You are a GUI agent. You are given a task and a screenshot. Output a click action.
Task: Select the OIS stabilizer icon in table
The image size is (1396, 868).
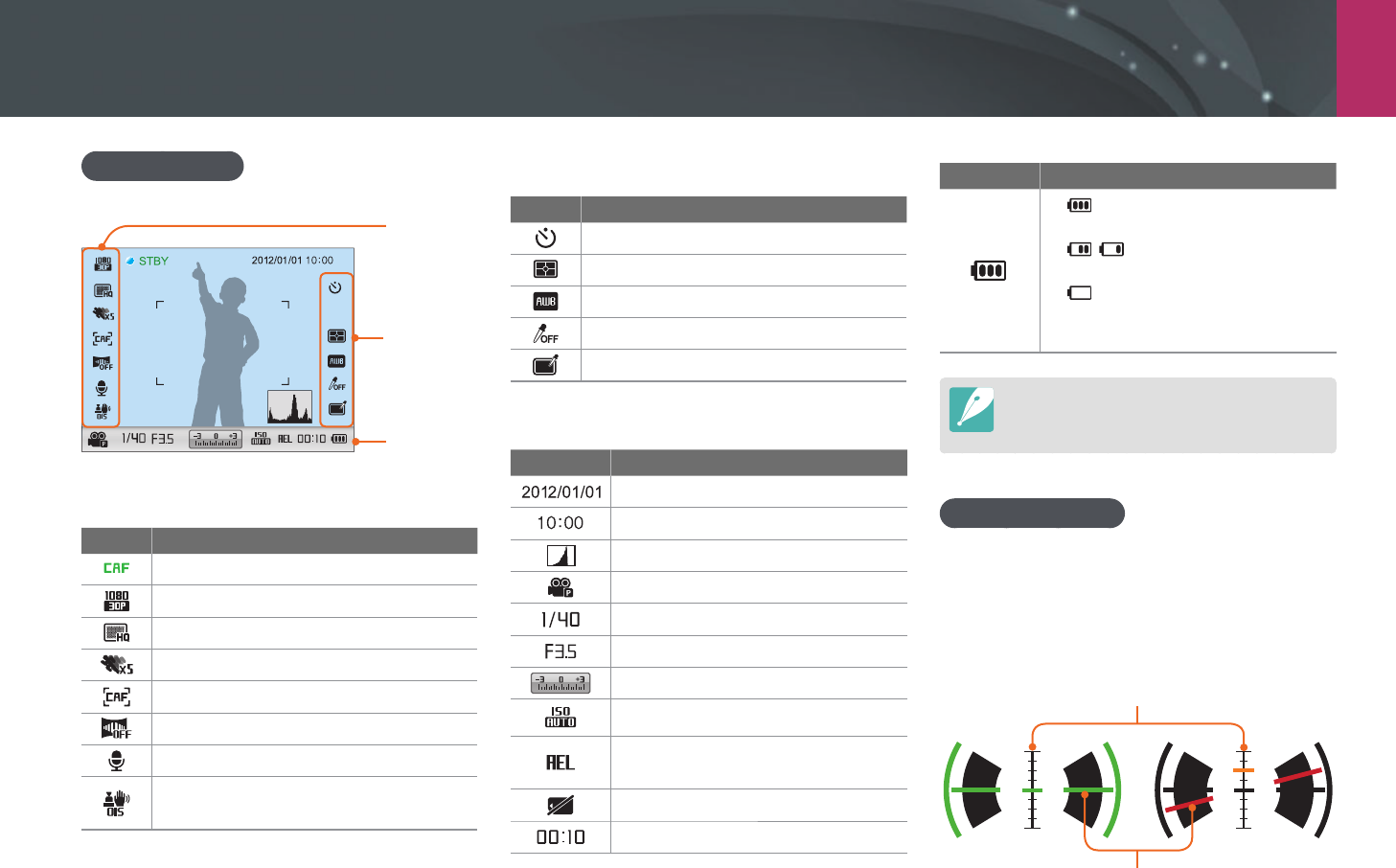(x=116, y=803)
